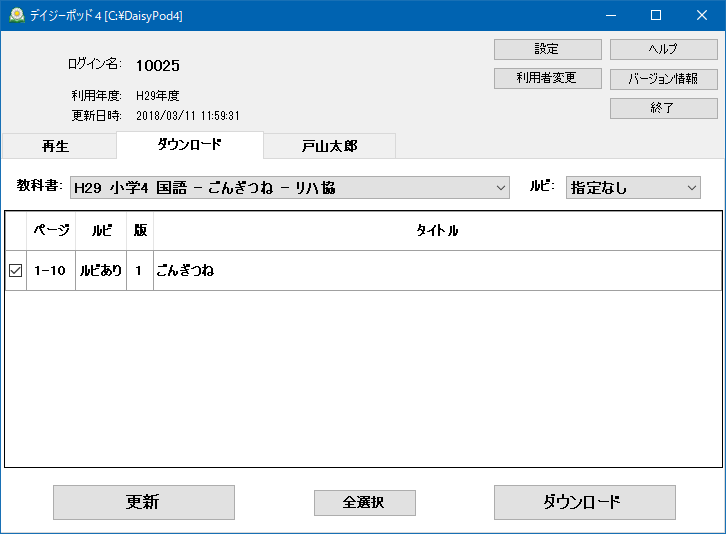This screenshot has height=534, width=726.
Task: Show バージョン情報 version info
Action: click(x=663, y=79)
